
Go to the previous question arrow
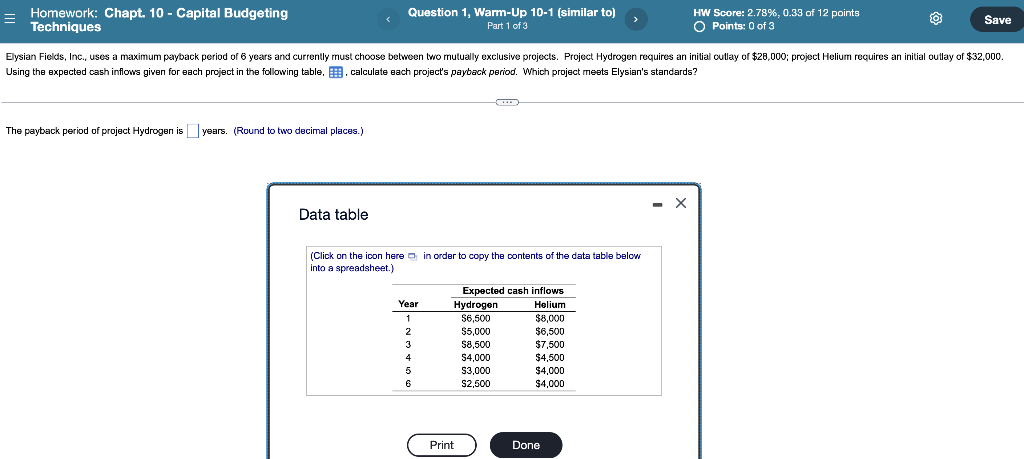[x=388, y=20]
